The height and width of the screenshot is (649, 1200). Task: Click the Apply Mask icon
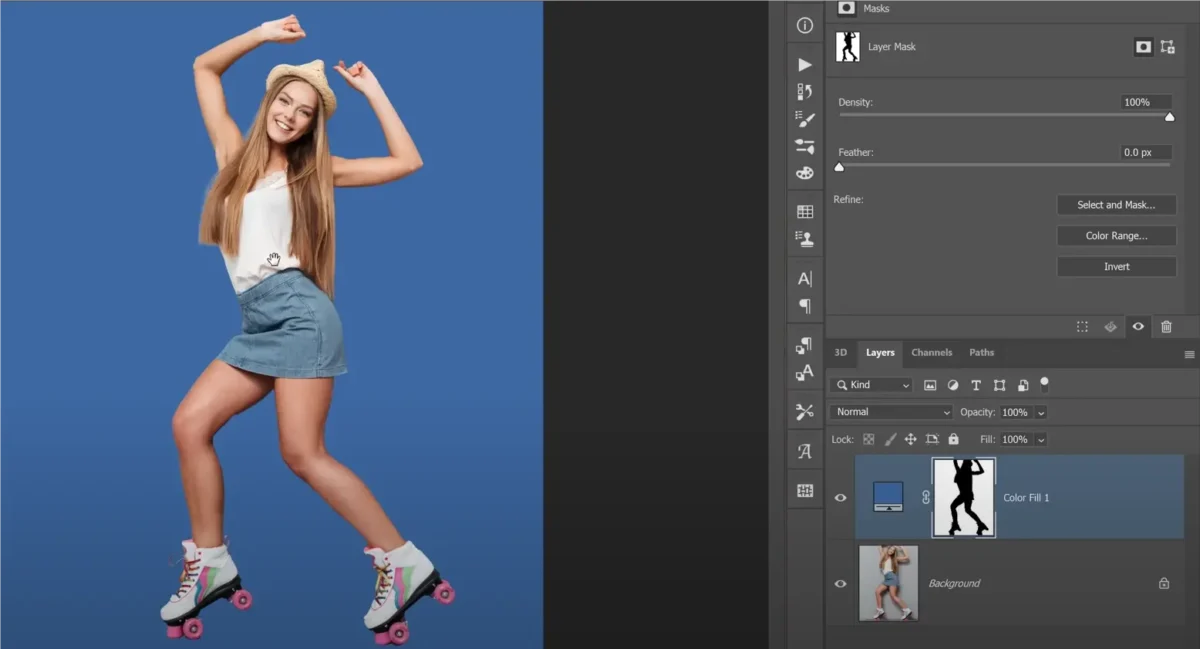click(x=1110, y=327)
